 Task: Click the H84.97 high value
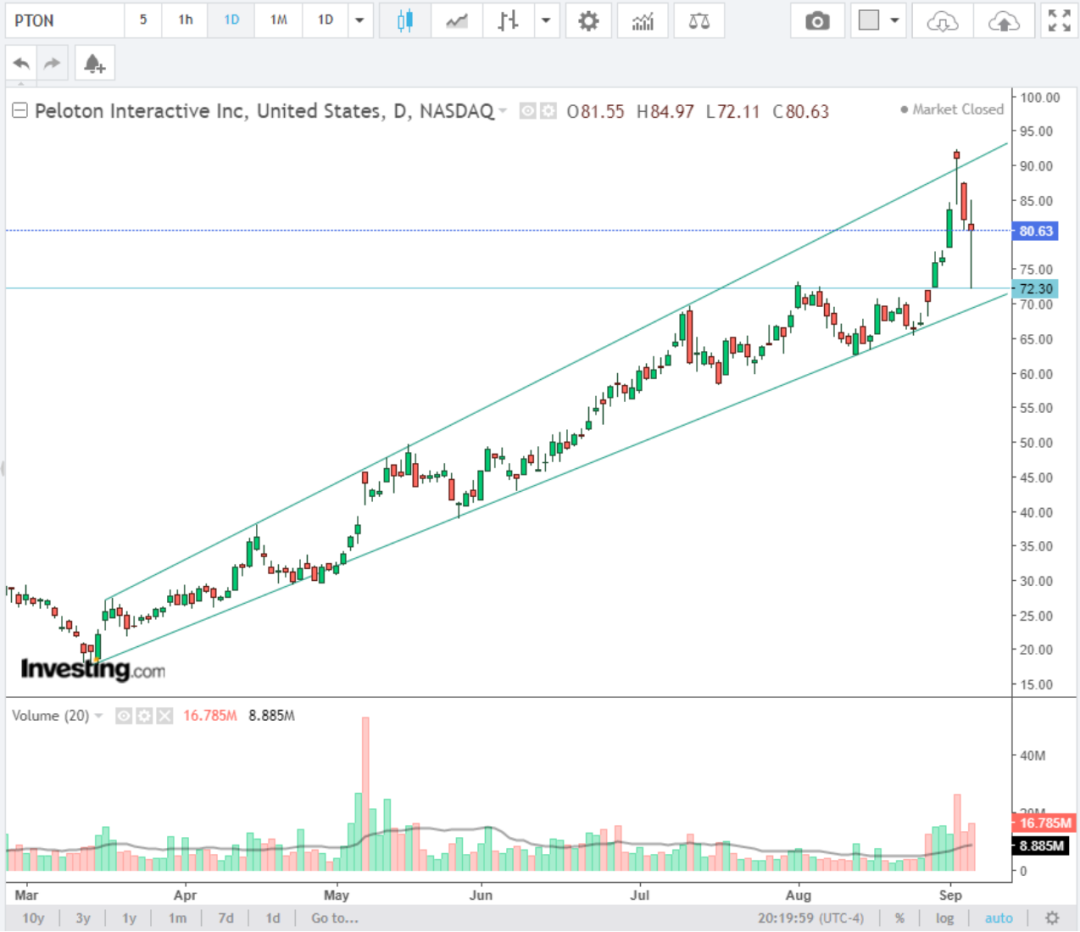click(x=665, y=112)
